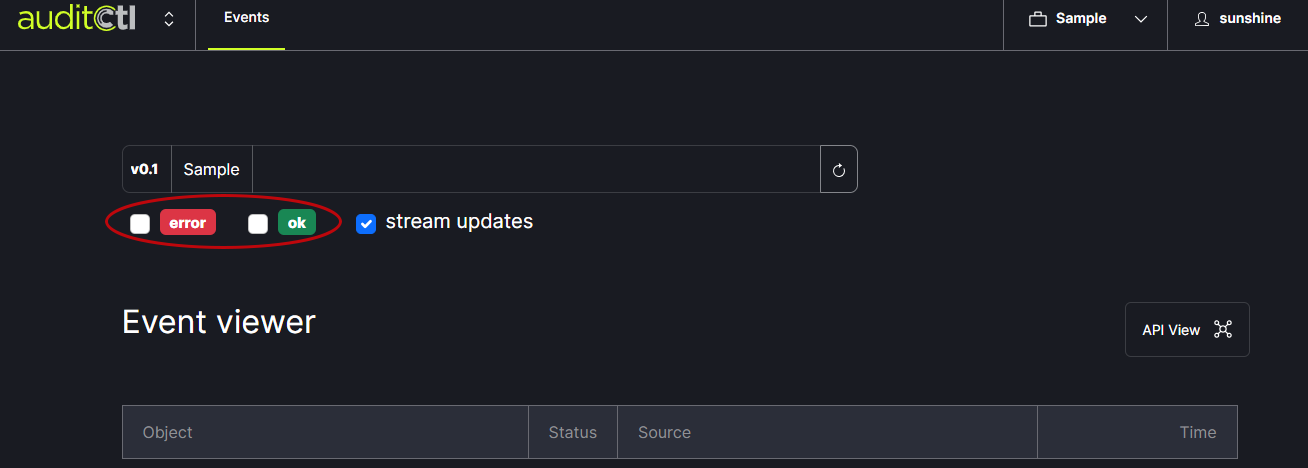
Task: Click the API View graph icon
Action: click(1223, 330)
